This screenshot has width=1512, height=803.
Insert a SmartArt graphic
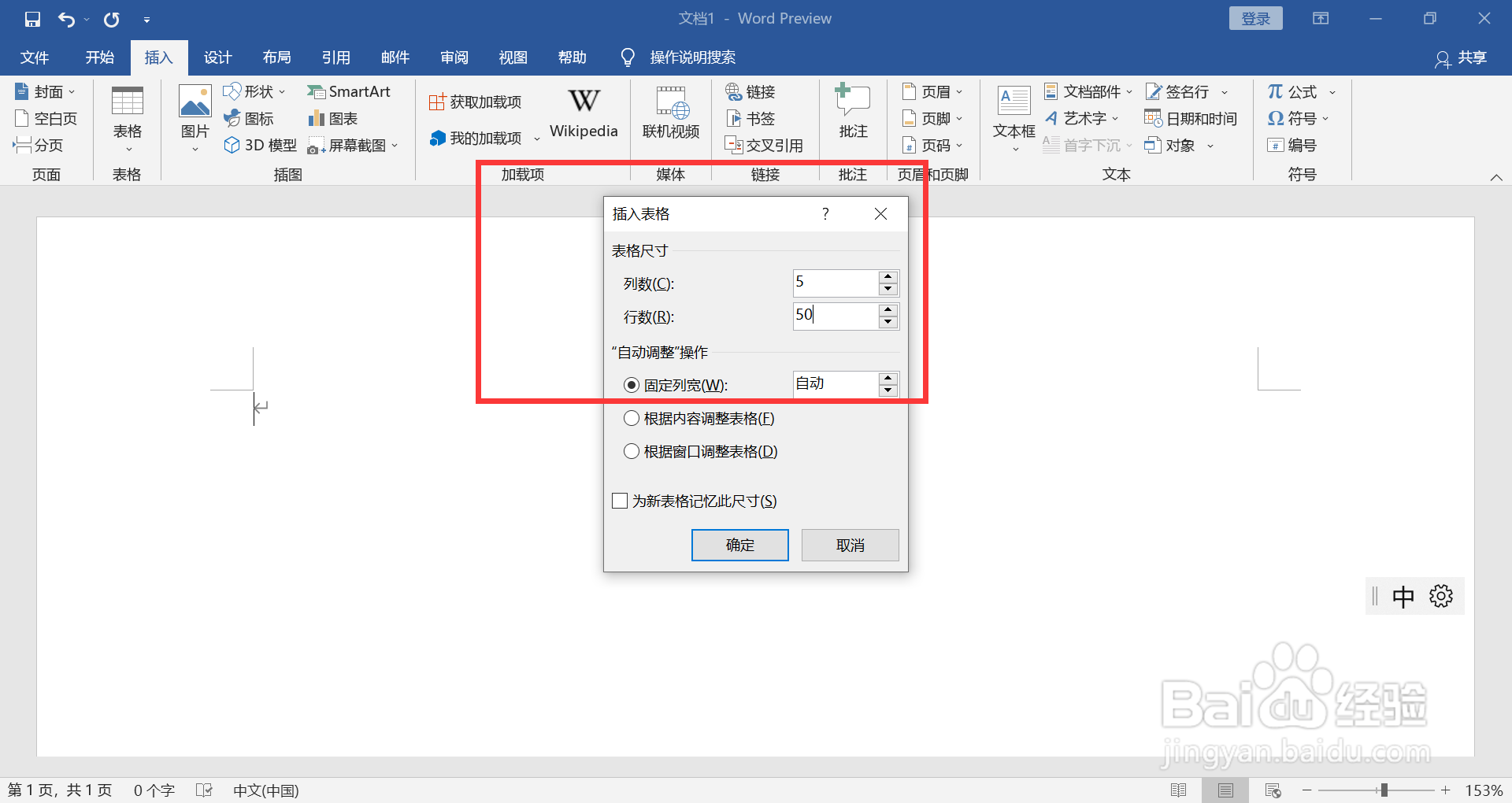tap(350, 91)
